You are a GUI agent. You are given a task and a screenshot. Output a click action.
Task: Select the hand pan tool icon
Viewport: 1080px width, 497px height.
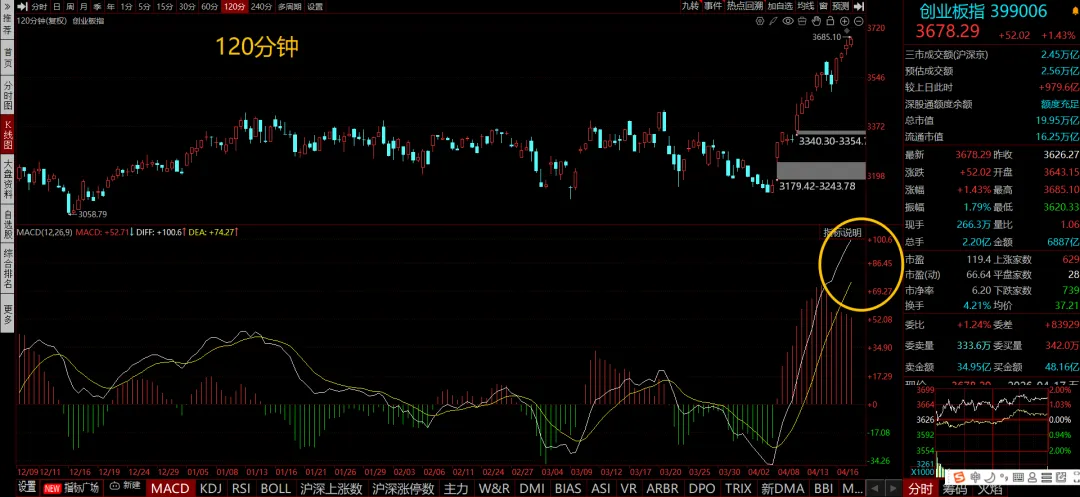coord(816,21)
